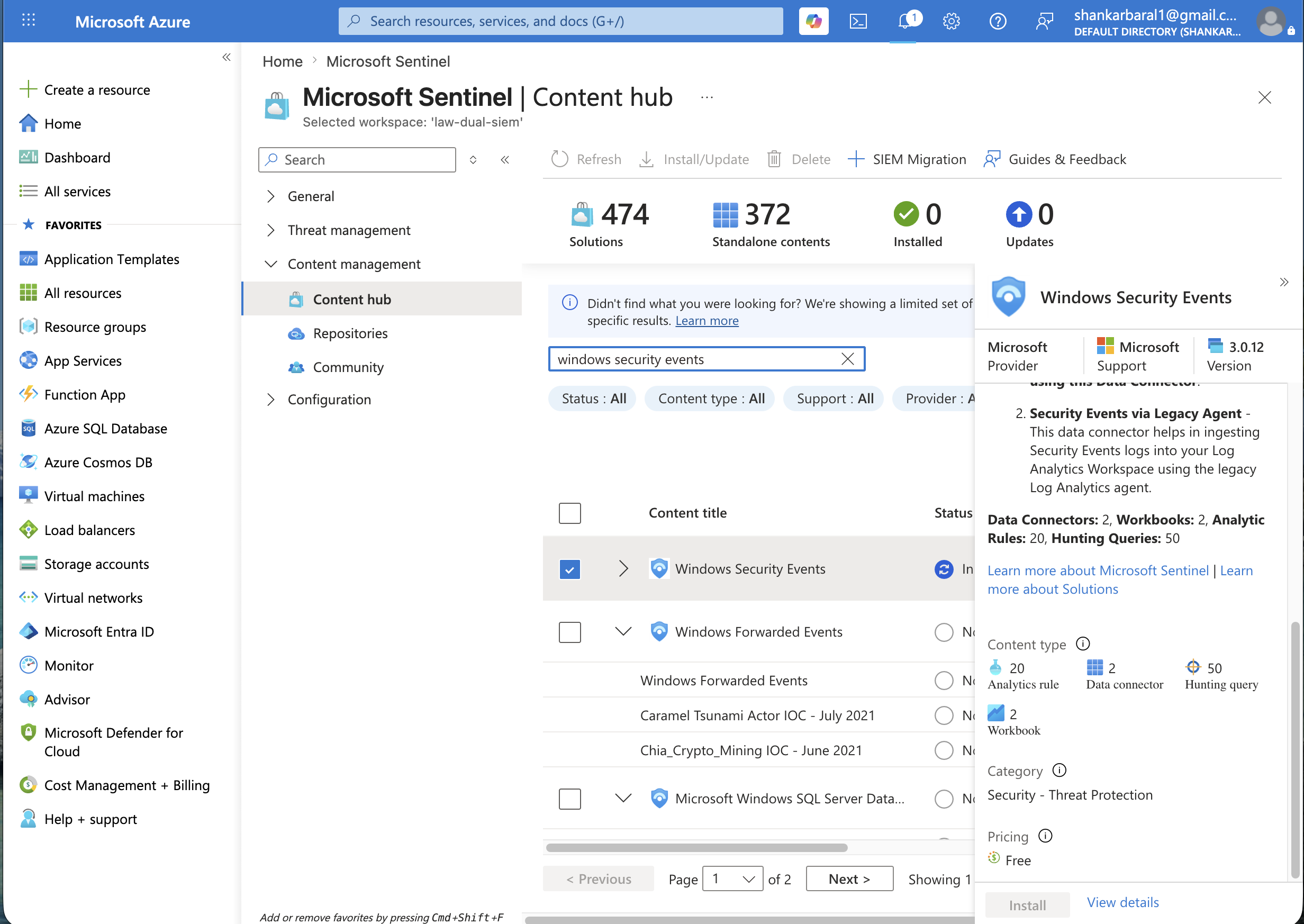
Task: Expand the Threat management section
Action: [x=271, y=230]
